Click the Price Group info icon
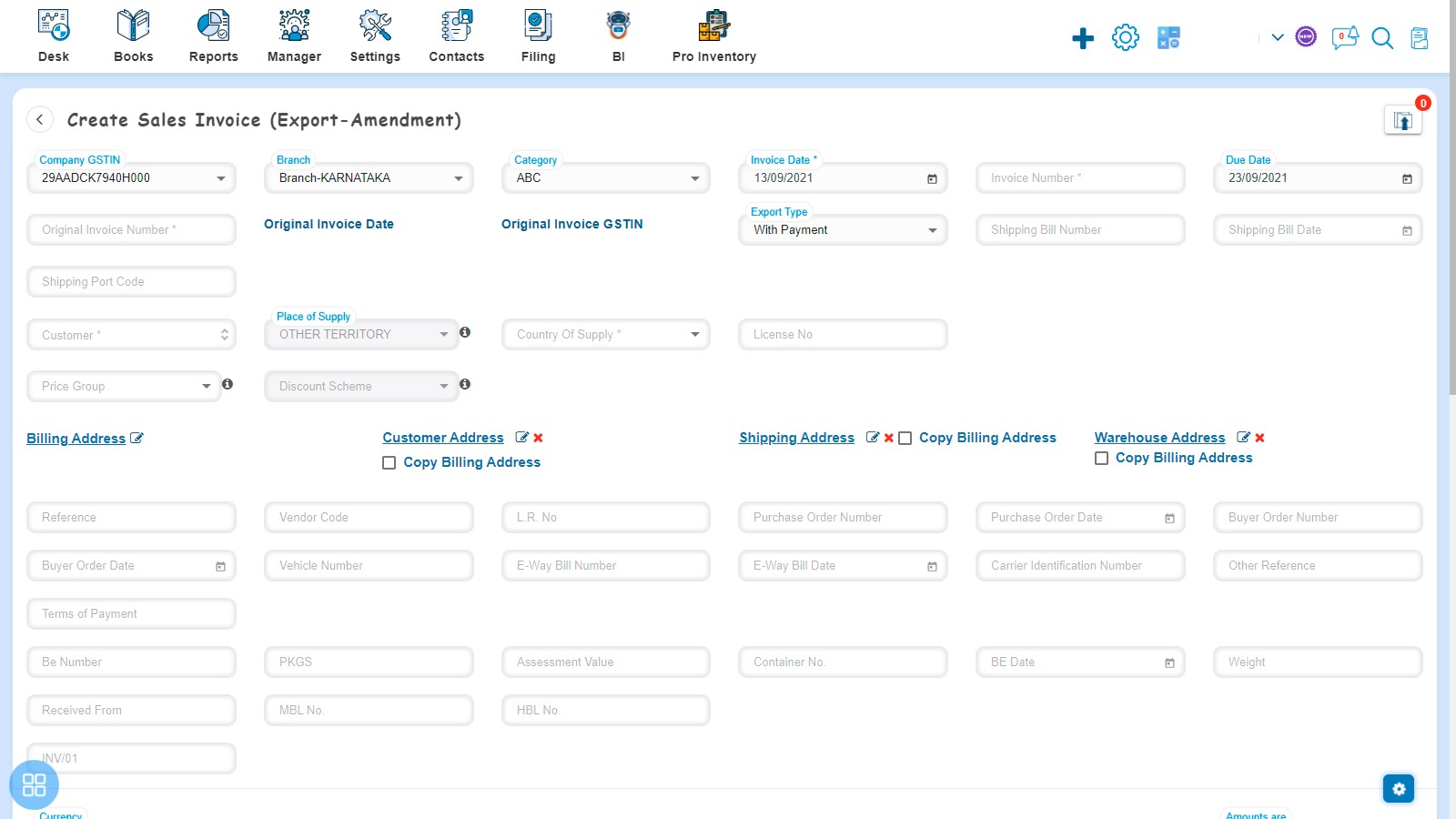The image size is (1456, 819). 227,384
